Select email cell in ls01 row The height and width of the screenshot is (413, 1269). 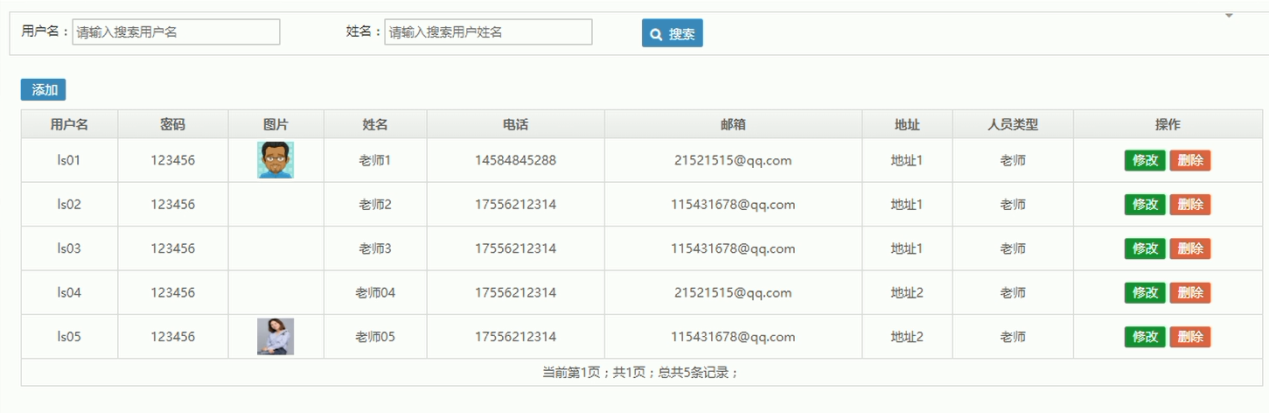733,160
